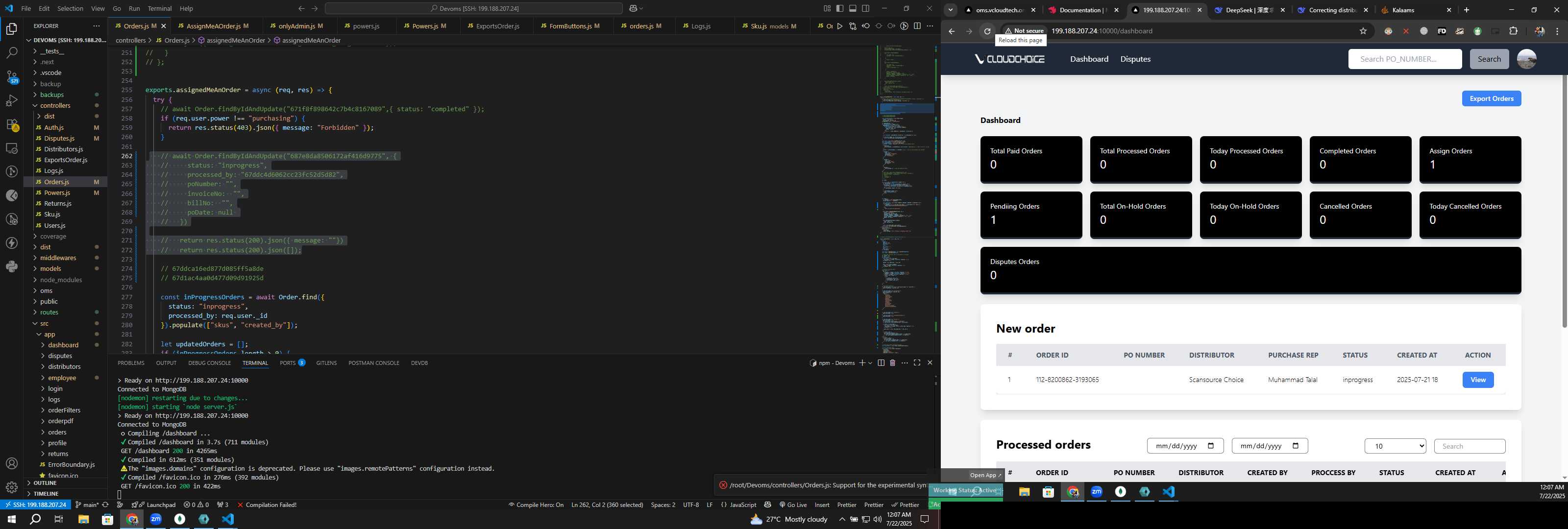1568x529 pixels.
Task: Click the first mm/dd/yyyy date field
Action: click(x=1184, y=446)
